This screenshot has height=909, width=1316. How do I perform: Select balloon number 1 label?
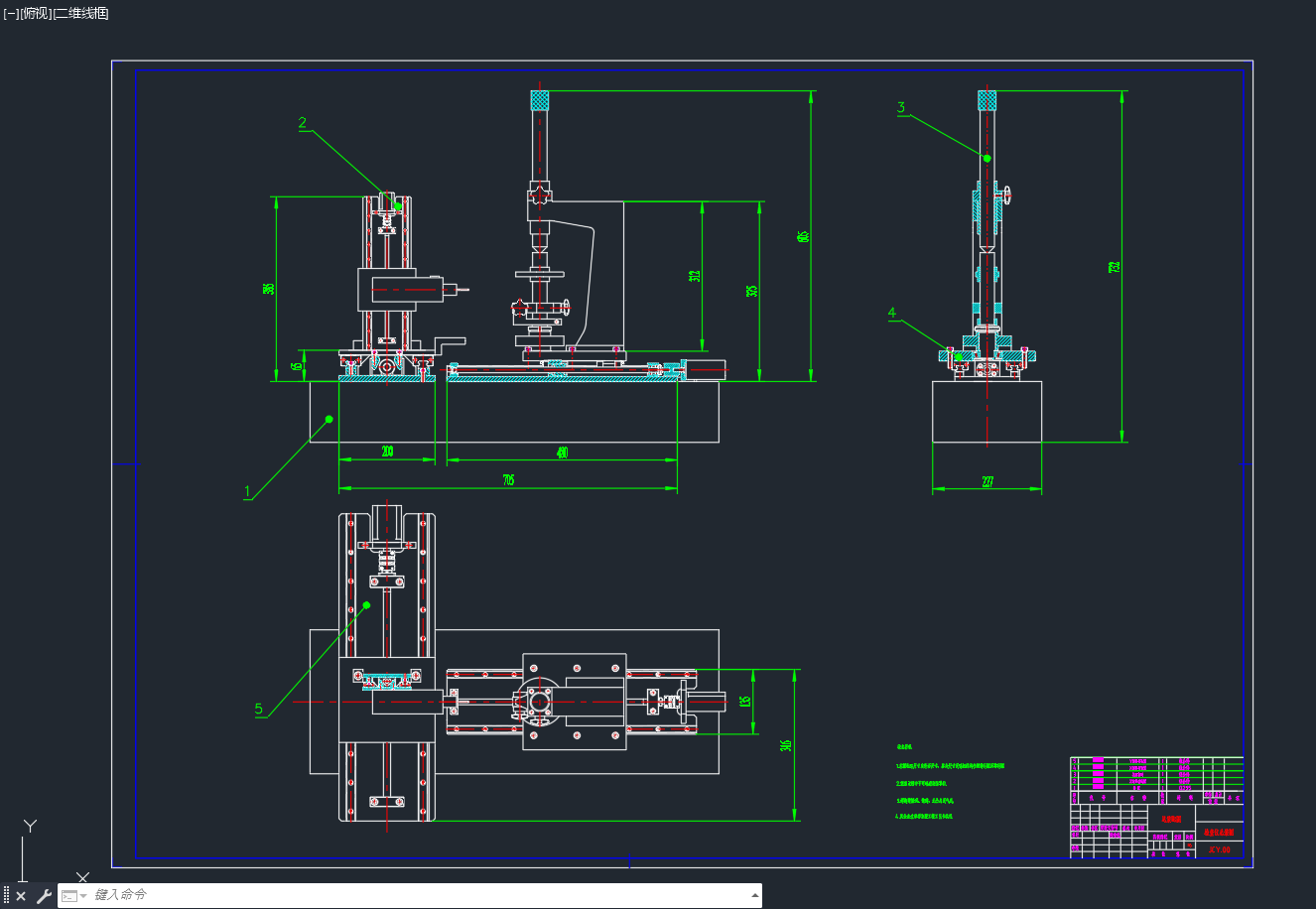tap(248, 490)
